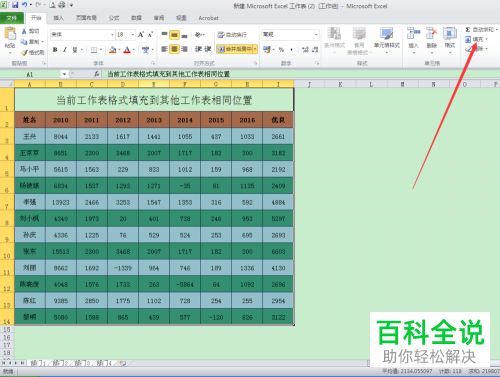Toggle Center horizontal alignment
500x377 pixels.
coord(174,49)
